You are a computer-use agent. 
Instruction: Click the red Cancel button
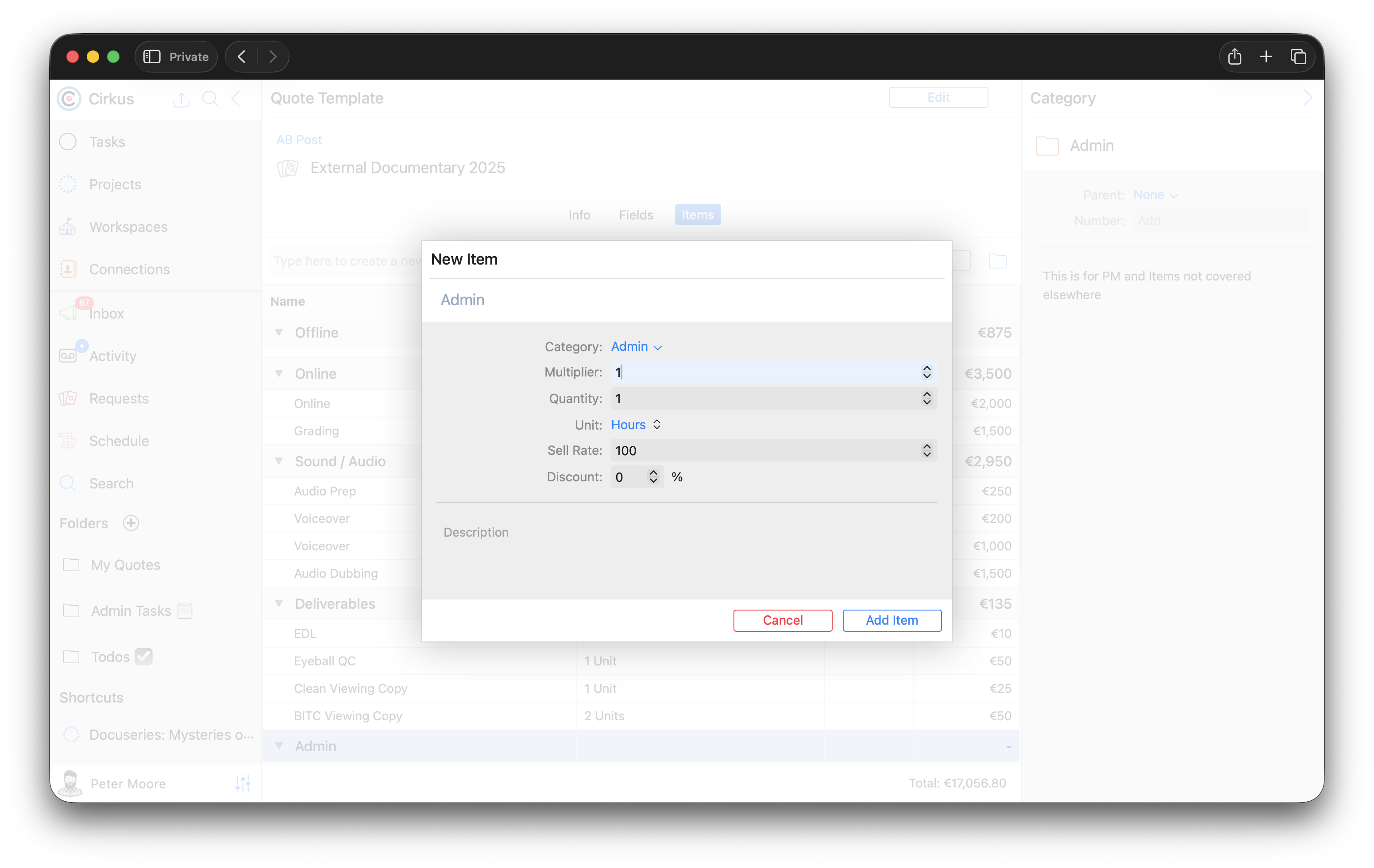click(x=782, y=621)
